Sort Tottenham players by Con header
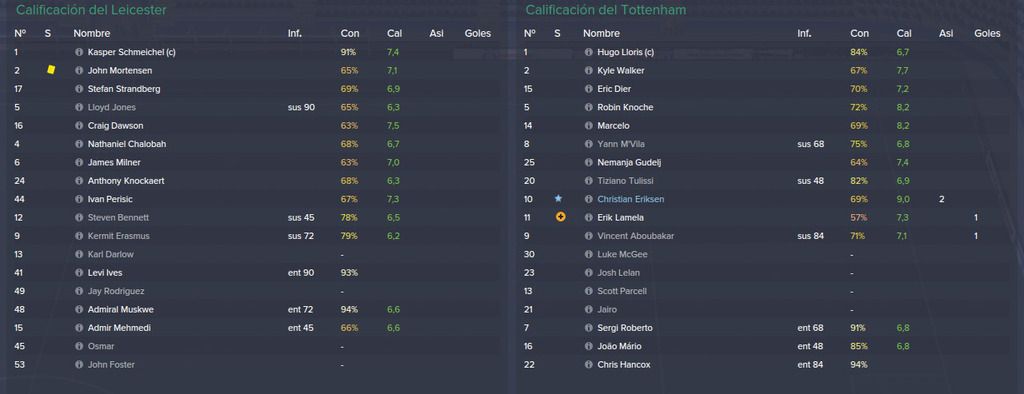 pyautogui.click(x=859, y=33)
